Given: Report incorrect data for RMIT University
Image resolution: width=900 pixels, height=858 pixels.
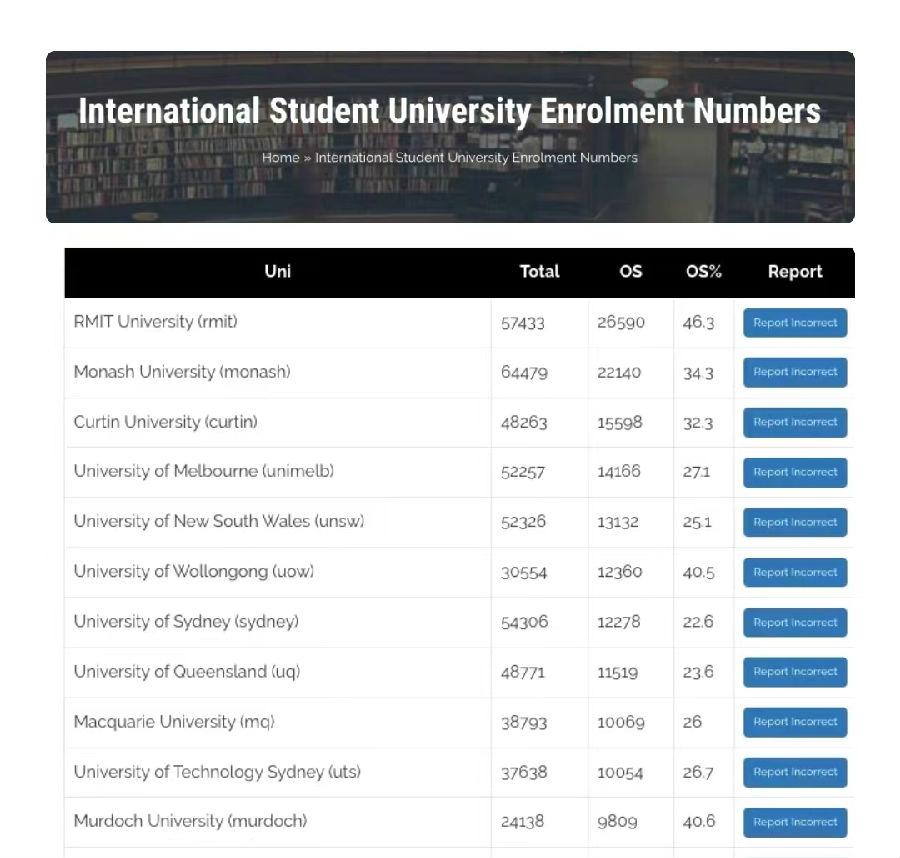Looking at the screenshot, I should [795, 323].
